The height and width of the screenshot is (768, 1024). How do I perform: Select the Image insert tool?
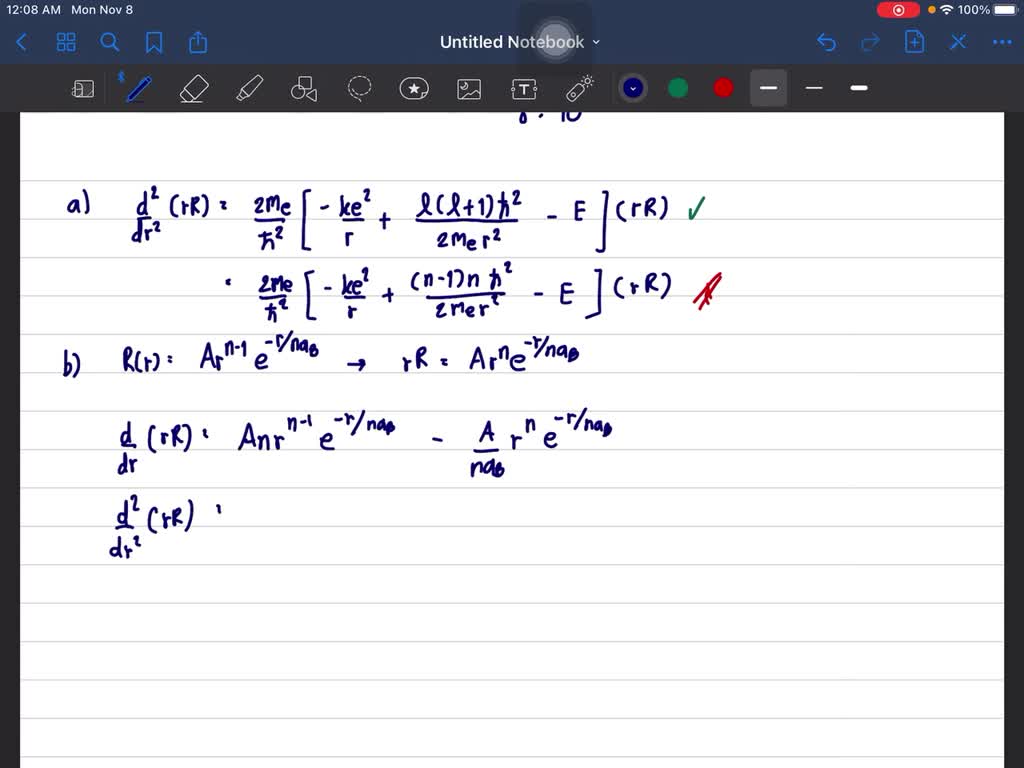(469, 89)
